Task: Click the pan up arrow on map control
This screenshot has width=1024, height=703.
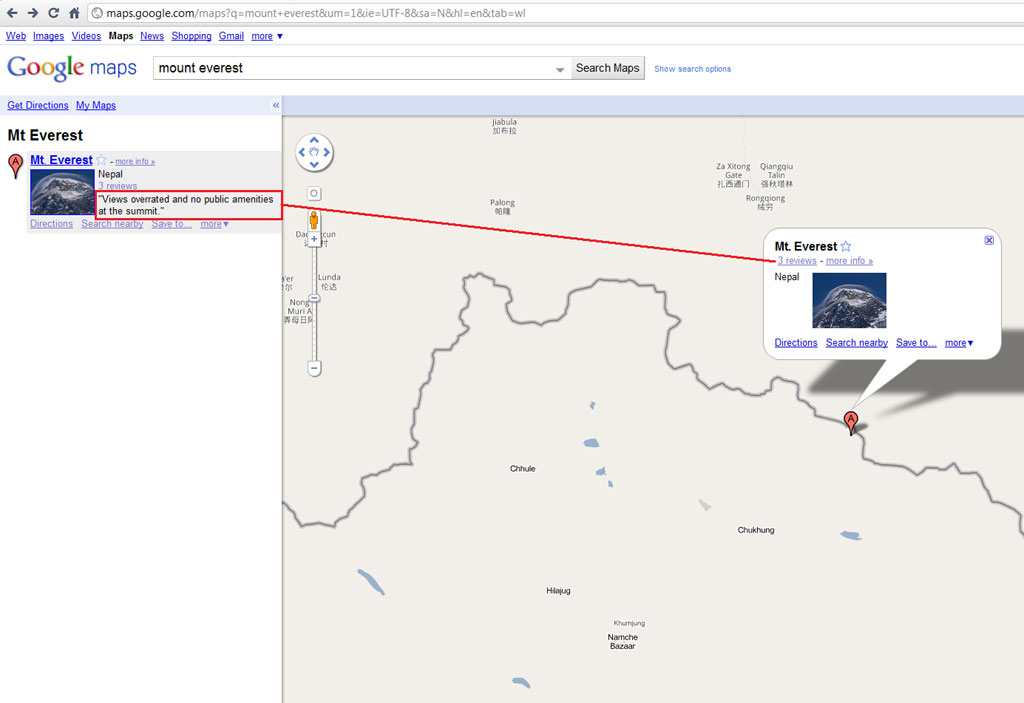Action: tap(314, 140)
